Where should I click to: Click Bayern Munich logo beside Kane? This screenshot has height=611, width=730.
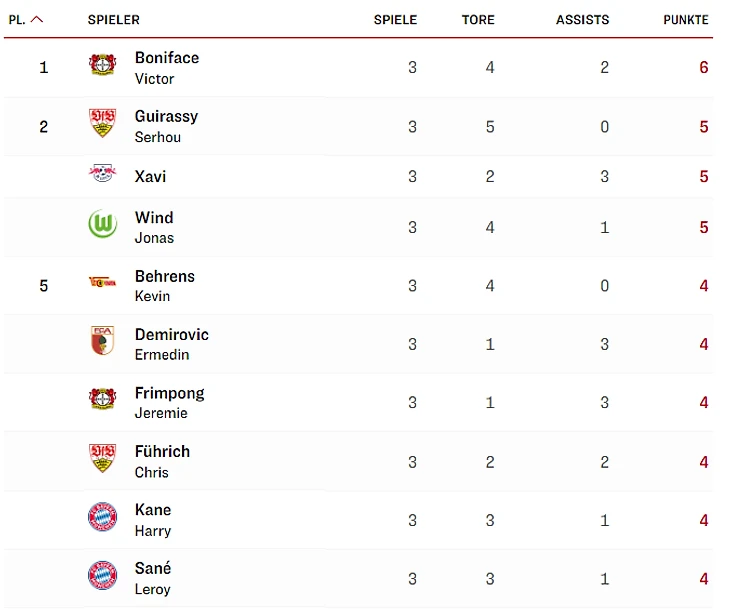click(102, 518)
